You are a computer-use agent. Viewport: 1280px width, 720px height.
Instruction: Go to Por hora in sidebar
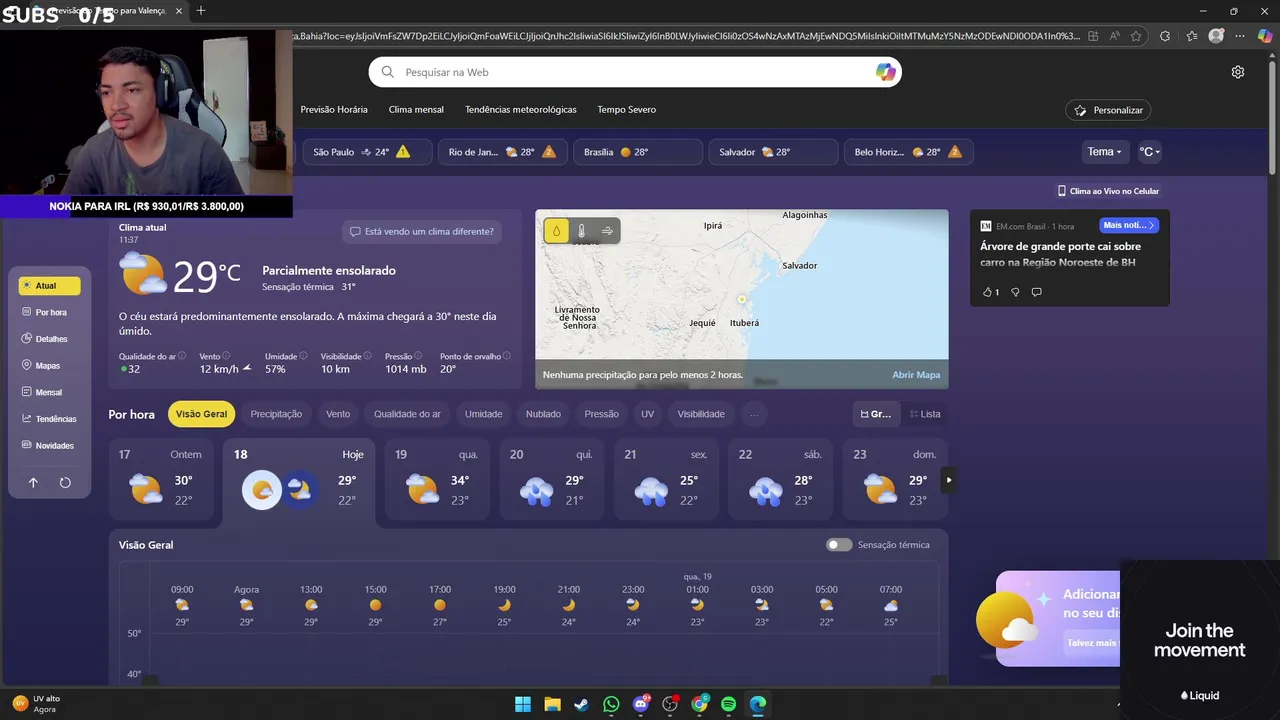pyautogui.click(x=49, y=313)
